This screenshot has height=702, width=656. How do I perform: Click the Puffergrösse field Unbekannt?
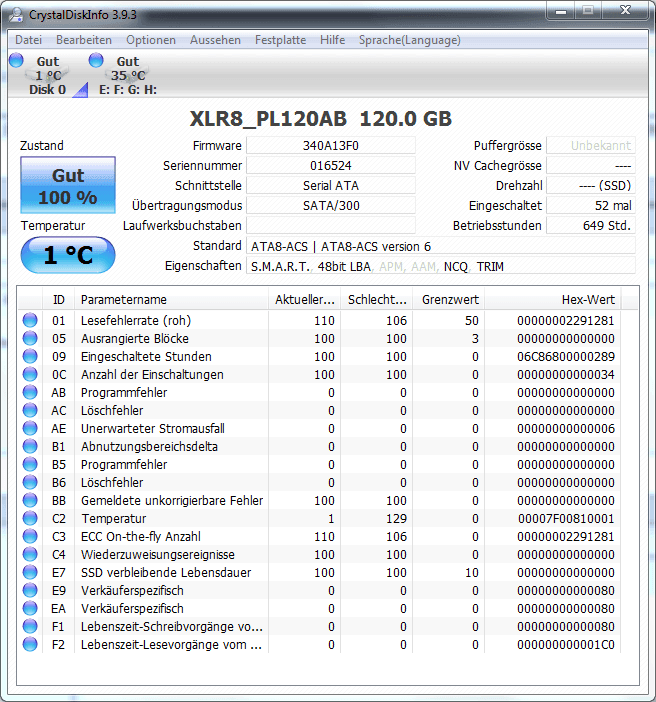tap(591, 146)
